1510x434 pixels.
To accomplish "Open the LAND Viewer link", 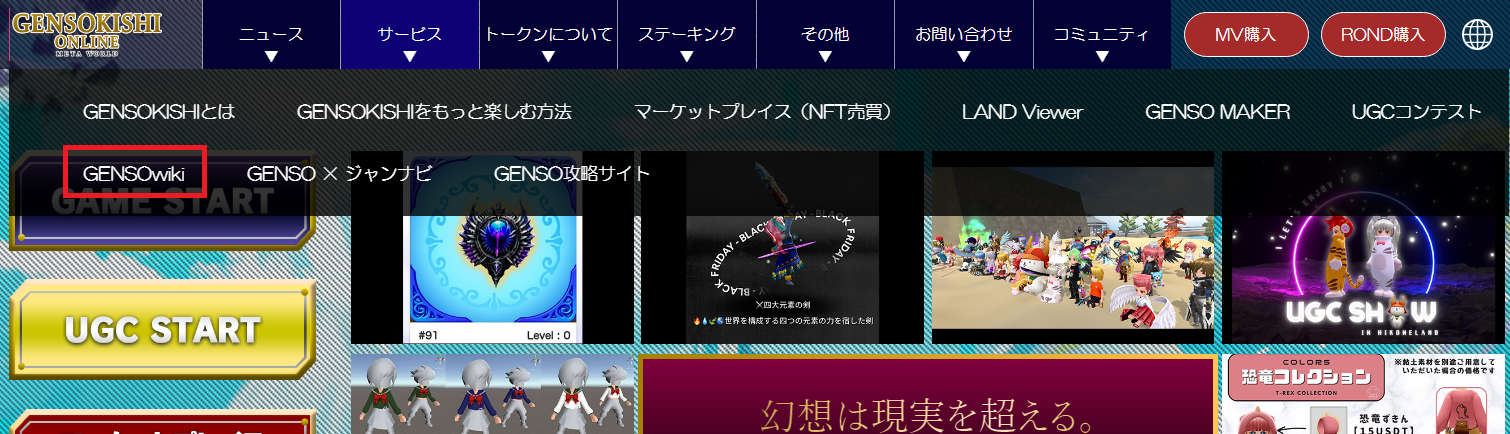I will point(1022,112).
